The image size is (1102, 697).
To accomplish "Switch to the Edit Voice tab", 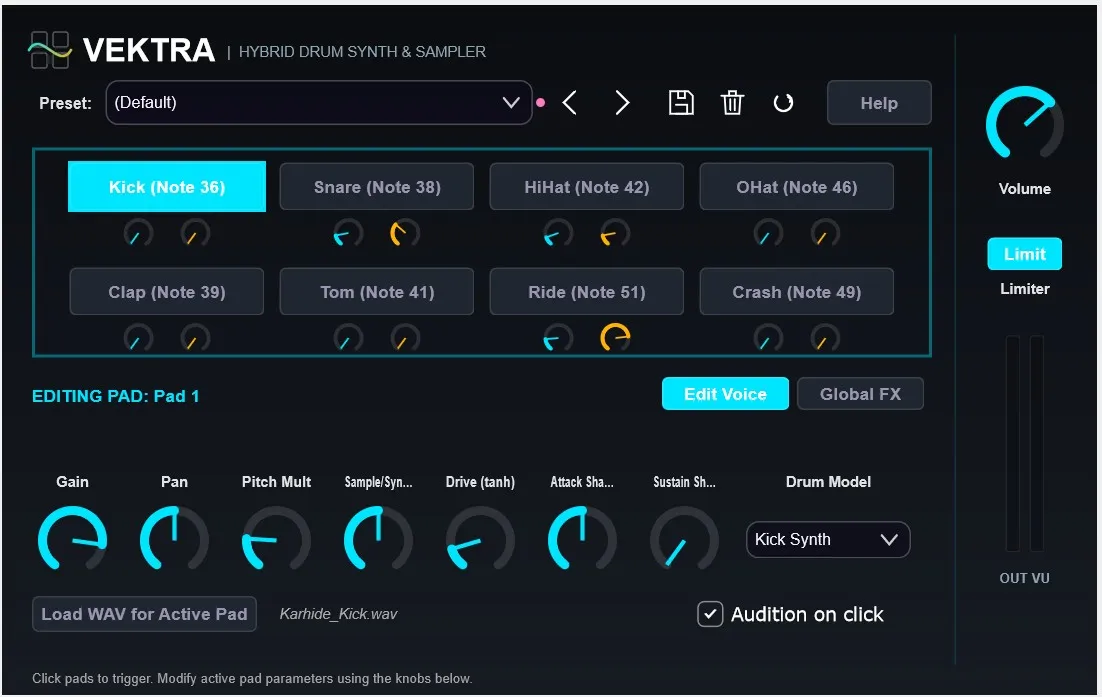I will (x=725, y=394).
